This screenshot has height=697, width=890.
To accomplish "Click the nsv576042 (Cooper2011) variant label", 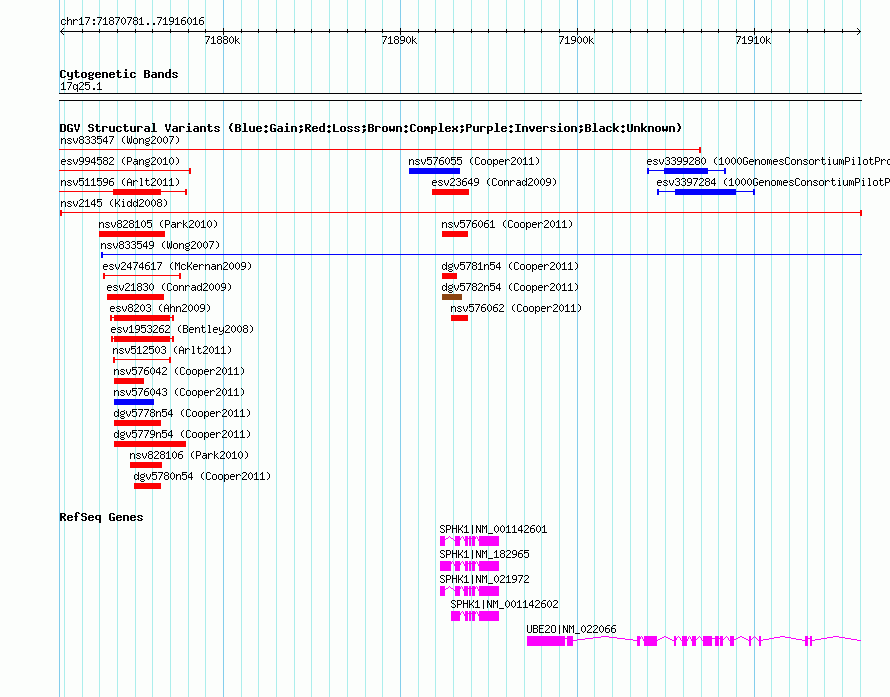I will coord(179,371).
